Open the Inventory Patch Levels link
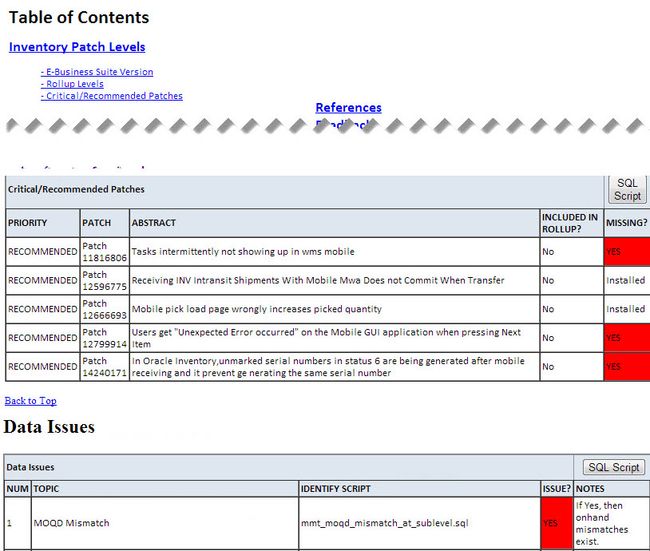Screen dimensions: 650x551 [x=77, y=47]
